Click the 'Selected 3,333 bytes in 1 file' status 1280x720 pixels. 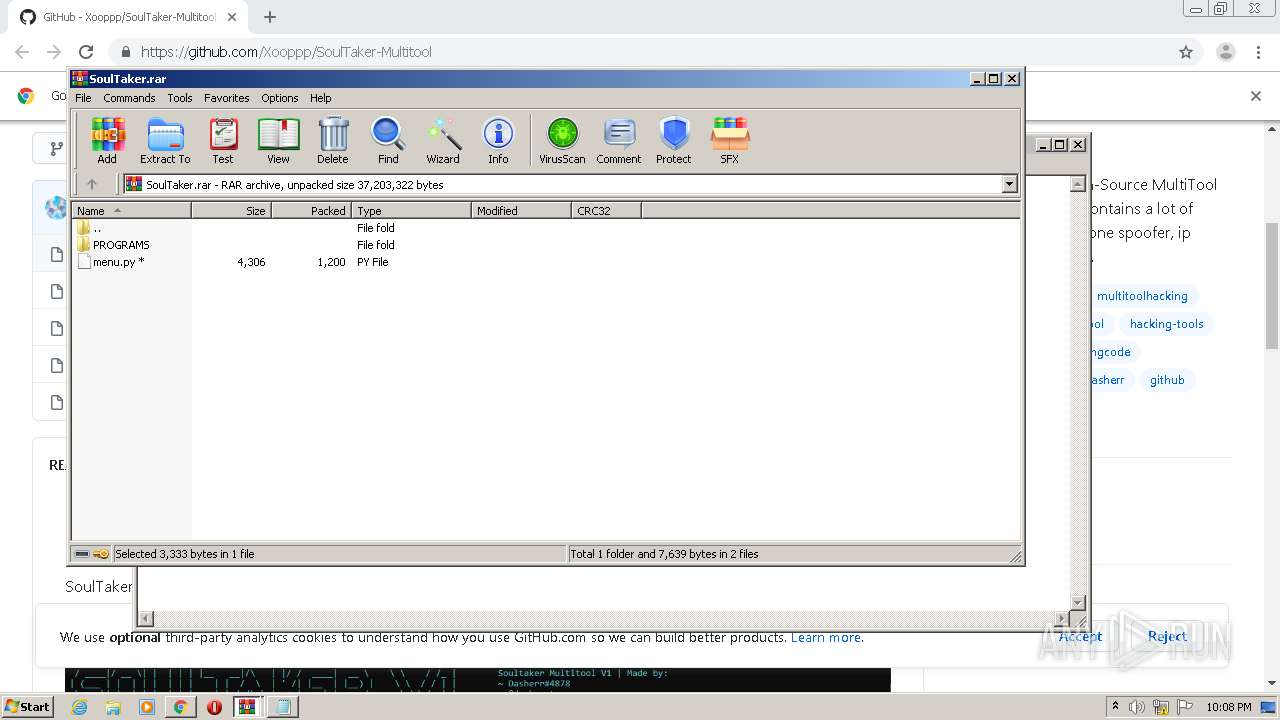pyautogui.click(x=185, y=554)
